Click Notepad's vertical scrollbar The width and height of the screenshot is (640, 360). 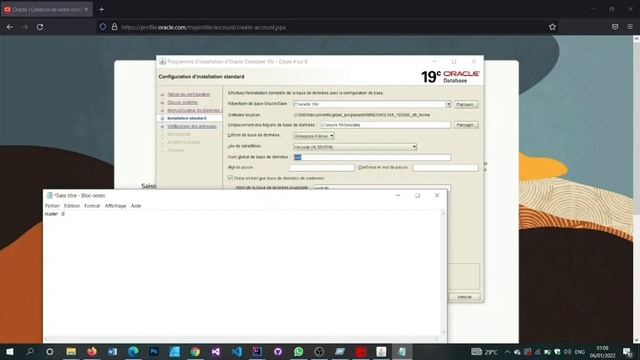443,273
